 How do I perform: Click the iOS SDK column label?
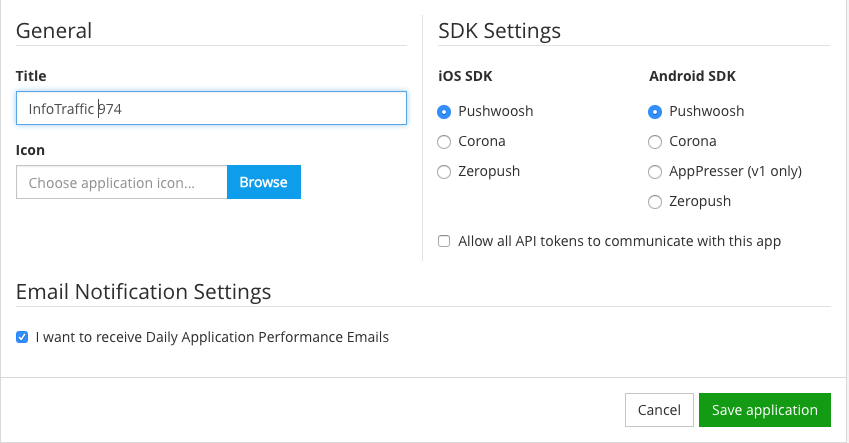[465, 76]
